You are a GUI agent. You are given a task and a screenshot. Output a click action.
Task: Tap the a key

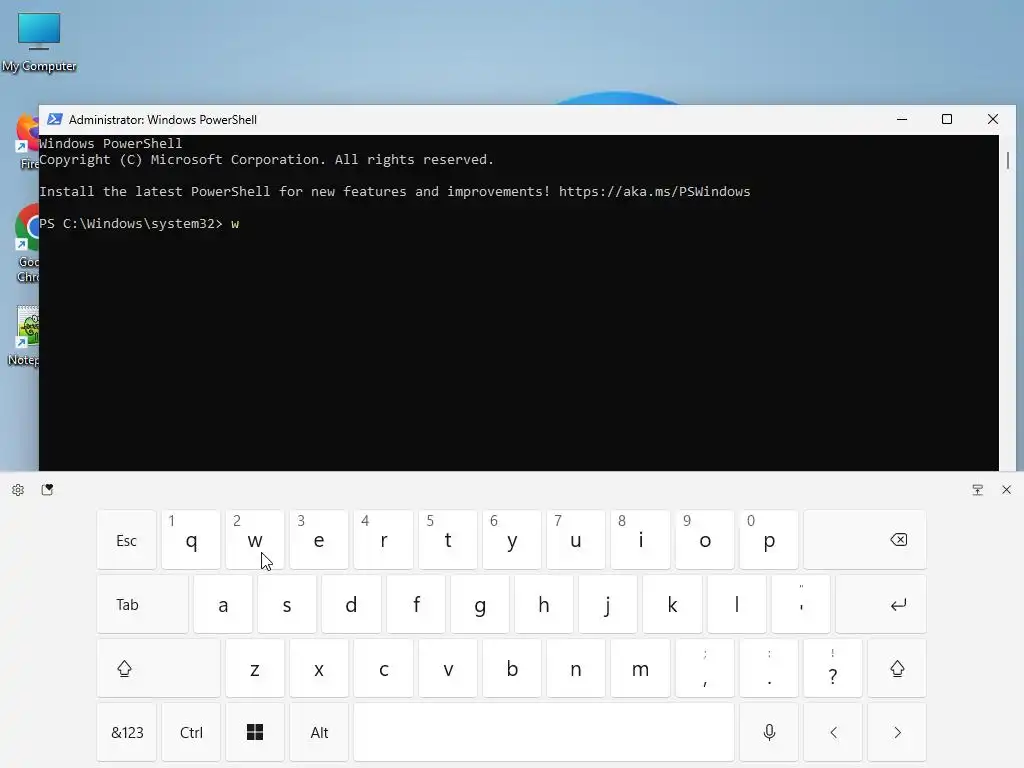pos(223,605)
